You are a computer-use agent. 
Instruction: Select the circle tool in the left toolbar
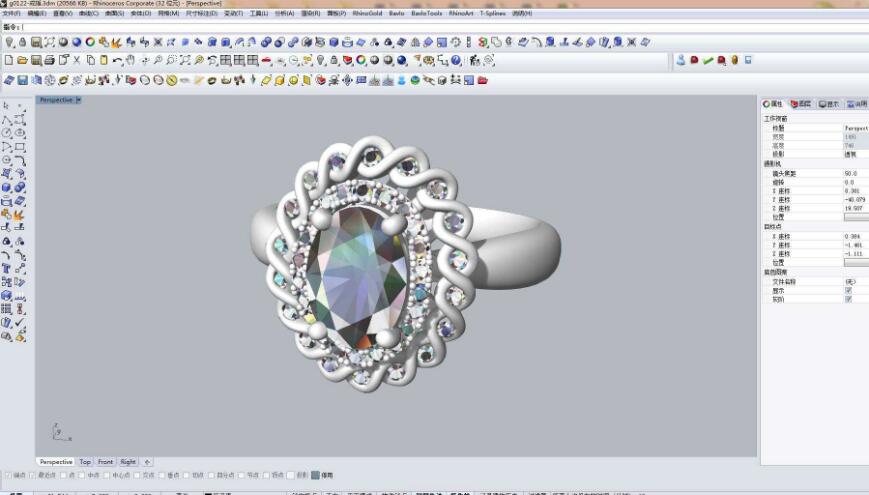click(7, 133)
